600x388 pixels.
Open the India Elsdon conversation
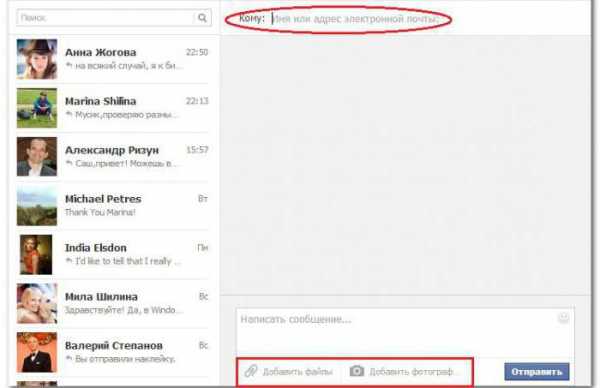pyautogui.click(x=113, y=255)
